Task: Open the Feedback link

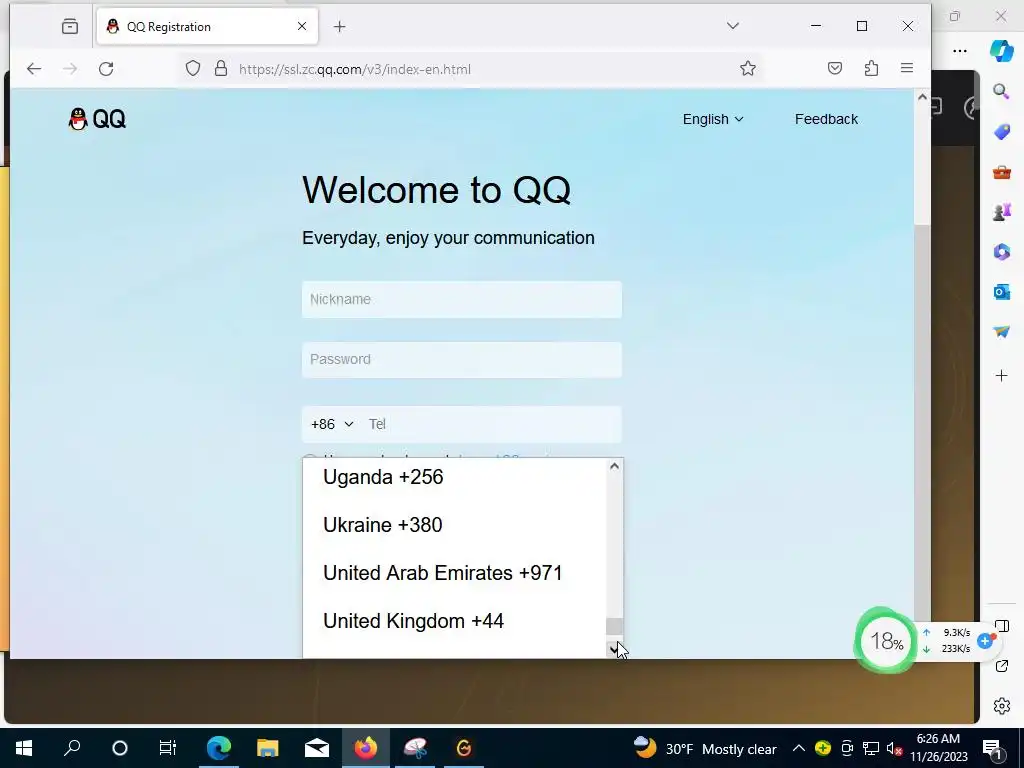Action: pyautogui.click(x=826, y=119)
